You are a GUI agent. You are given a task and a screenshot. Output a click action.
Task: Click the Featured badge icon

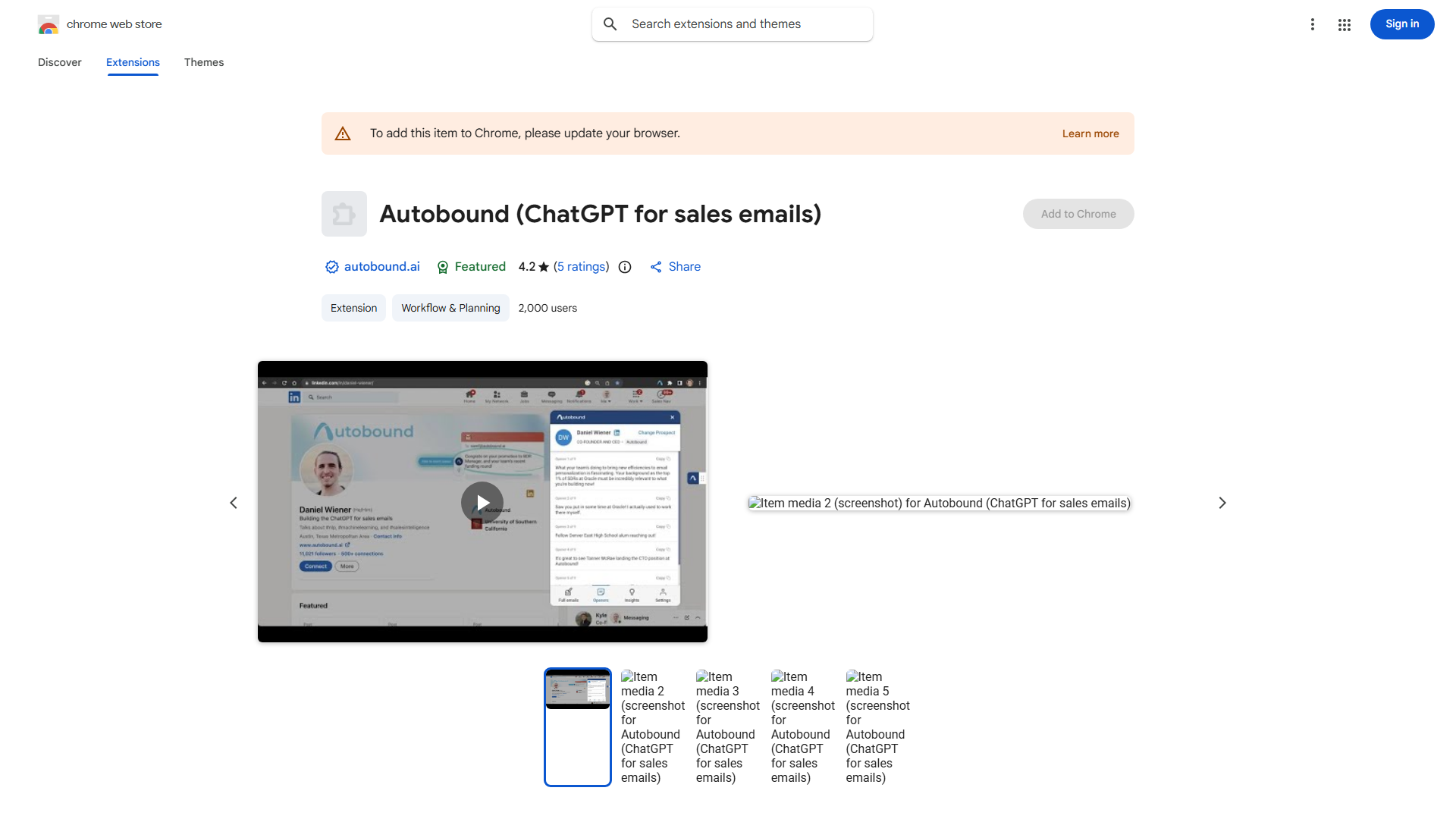[443, 267]
